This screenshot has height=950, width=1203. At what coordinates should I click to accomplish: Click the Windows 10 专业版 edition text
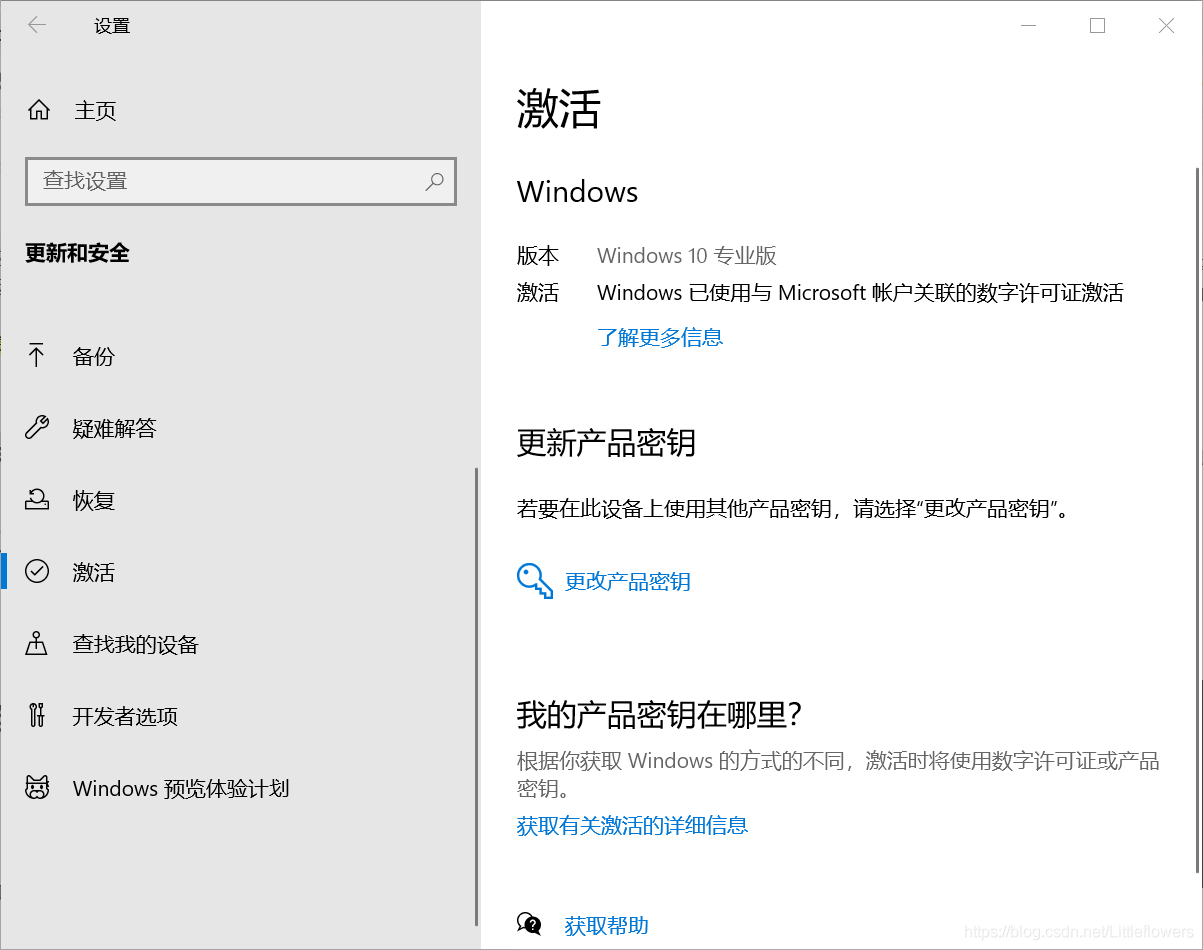coord(687,255)
